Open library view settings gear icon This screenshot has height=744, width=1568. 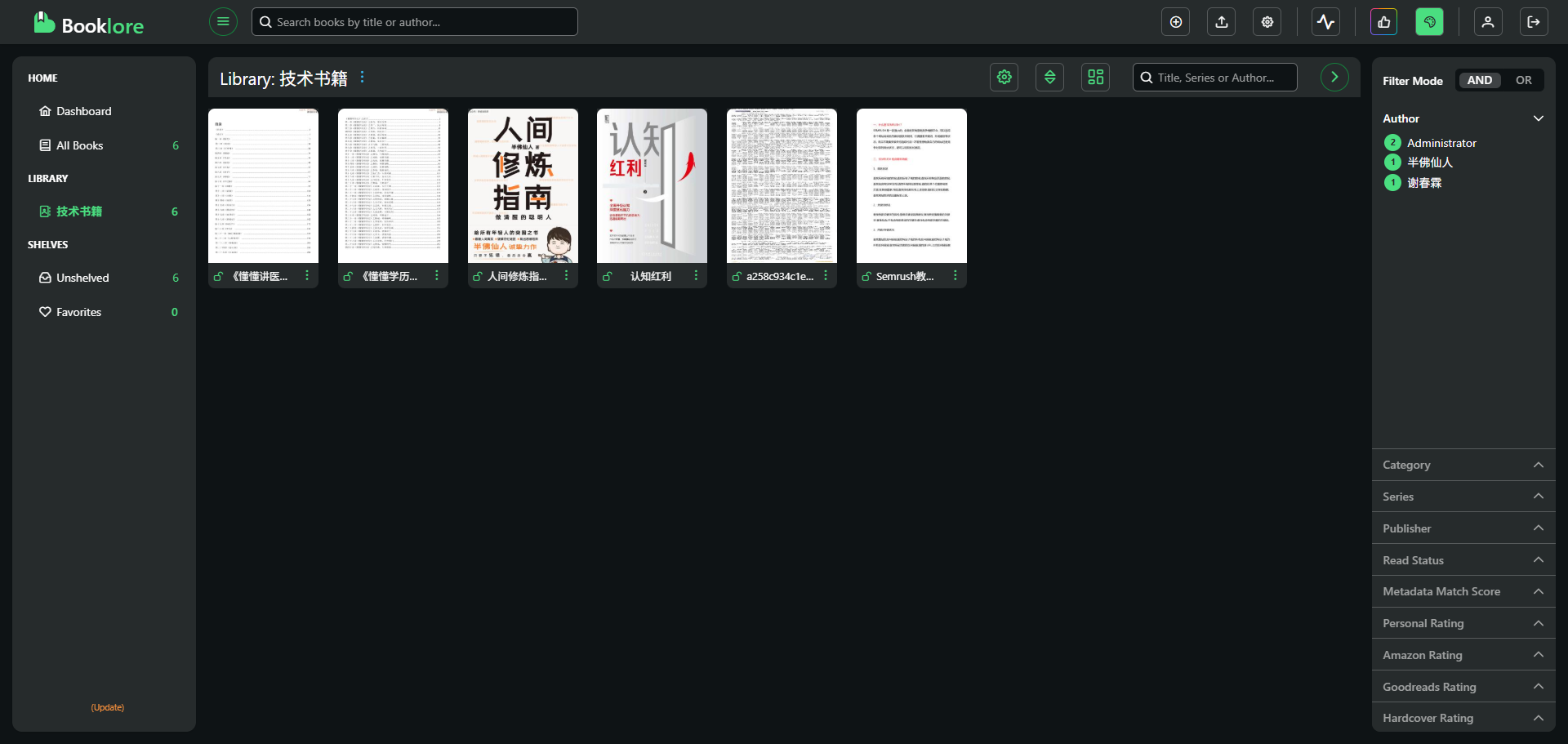1004,77
